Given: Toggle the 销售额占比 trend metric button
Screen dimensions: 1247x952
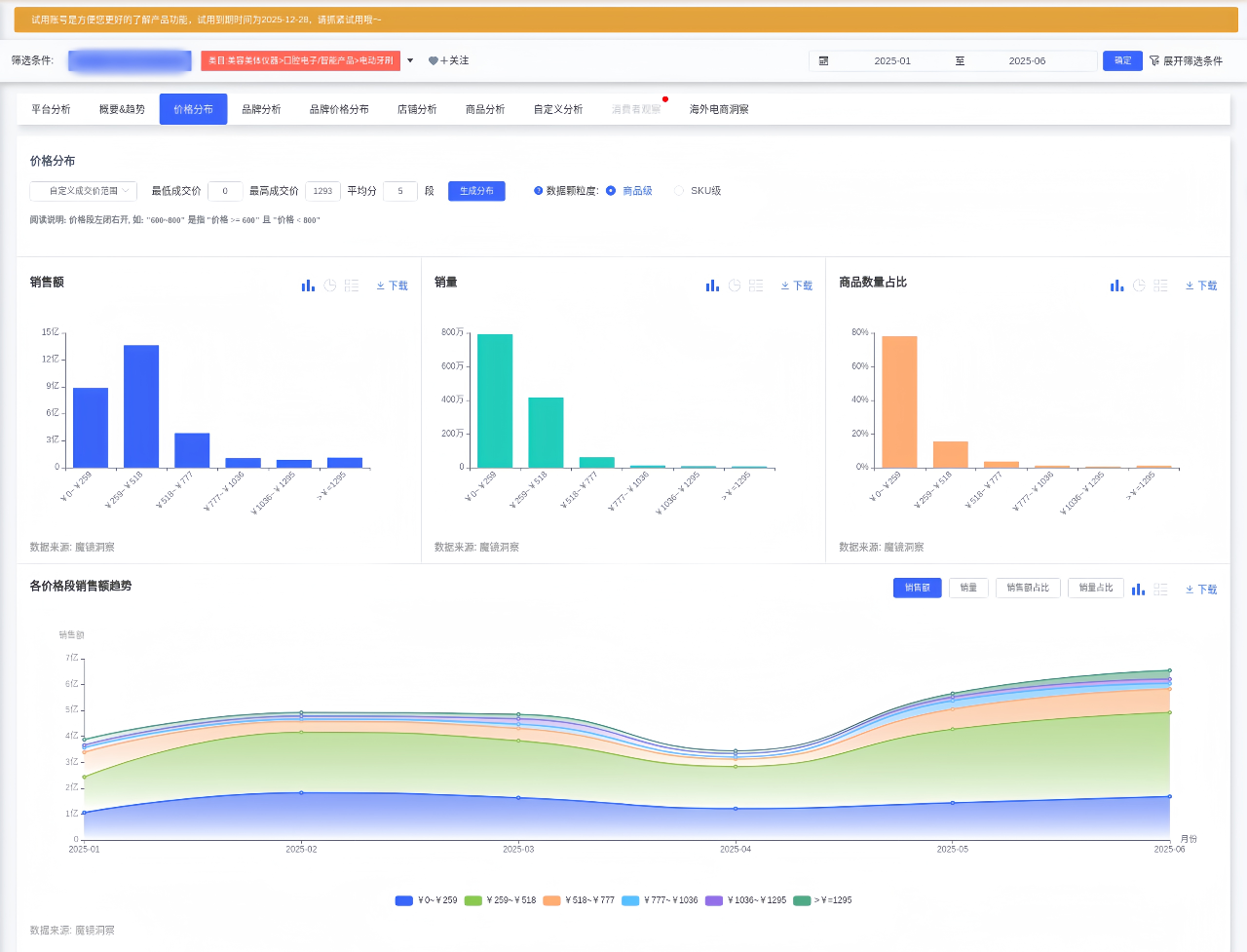Looking at the screenshot, I should [x=1028, y=589].
